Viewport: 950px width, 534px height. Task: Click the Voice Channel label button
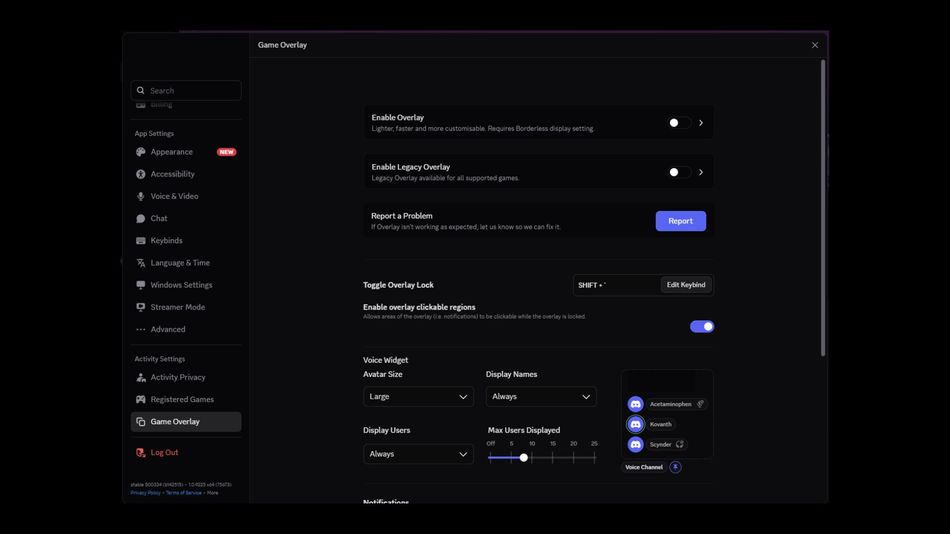tap(643, 467)
